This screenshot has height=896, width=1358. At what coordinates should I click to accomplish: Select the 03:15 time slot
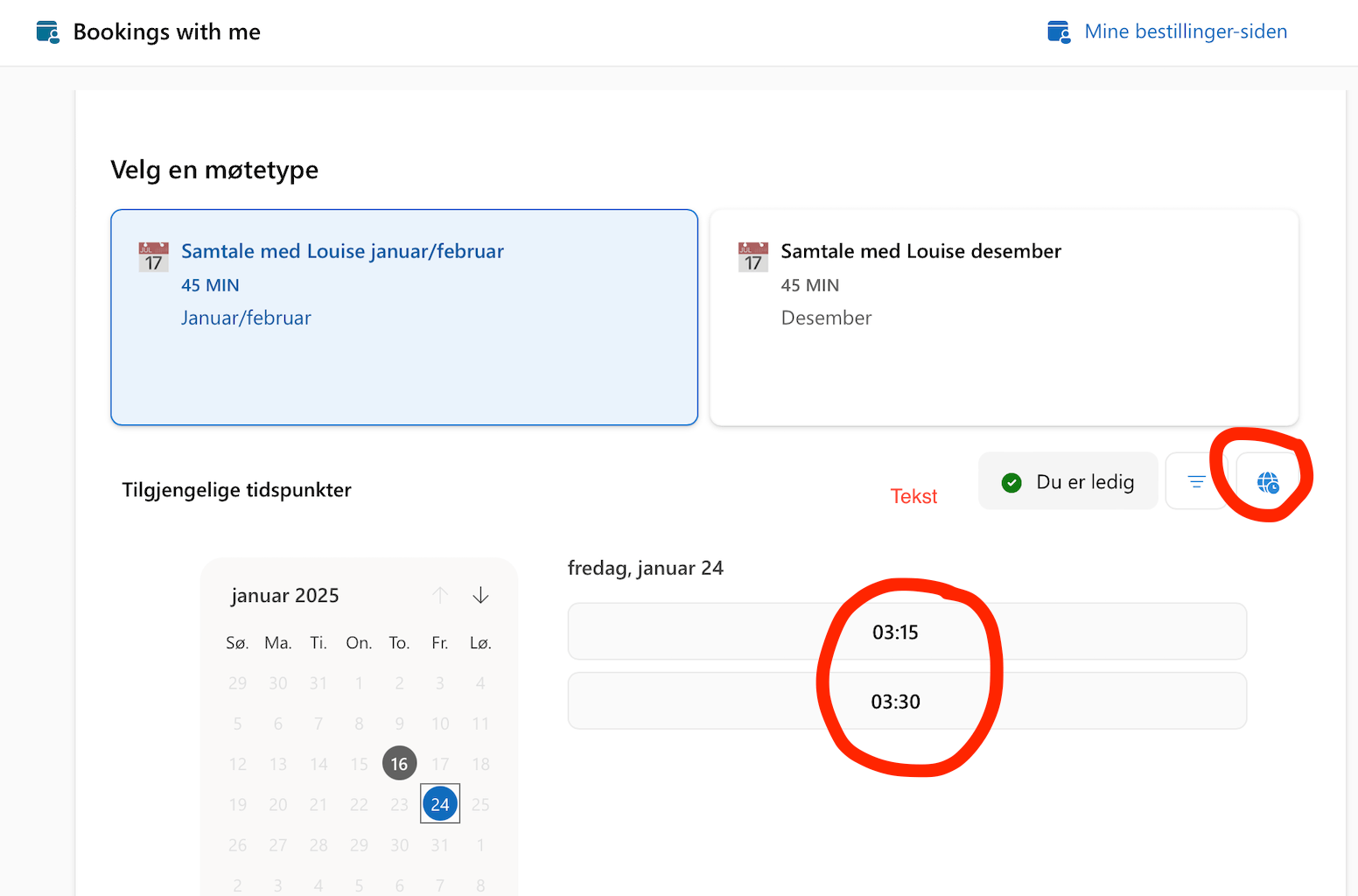pos(907,632)
